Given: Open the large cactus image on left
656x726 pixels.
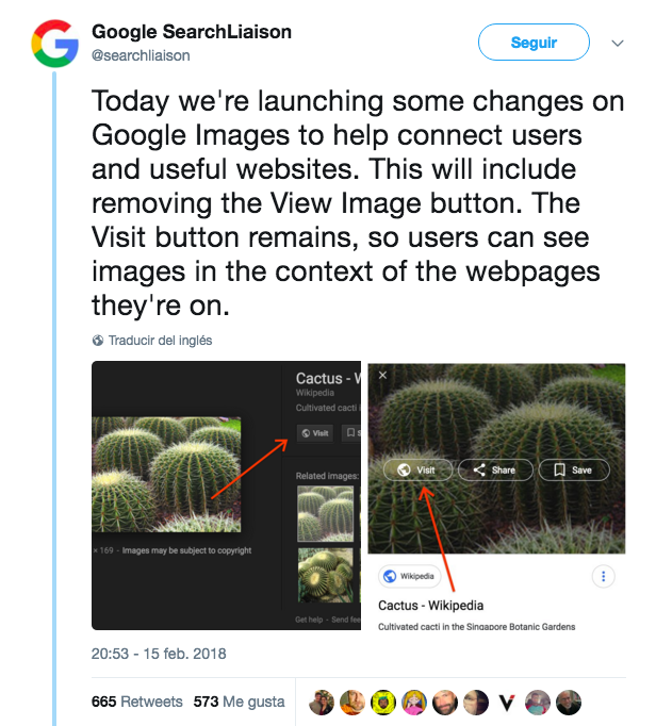Looking at the screenshot, I should pos(166,474).
